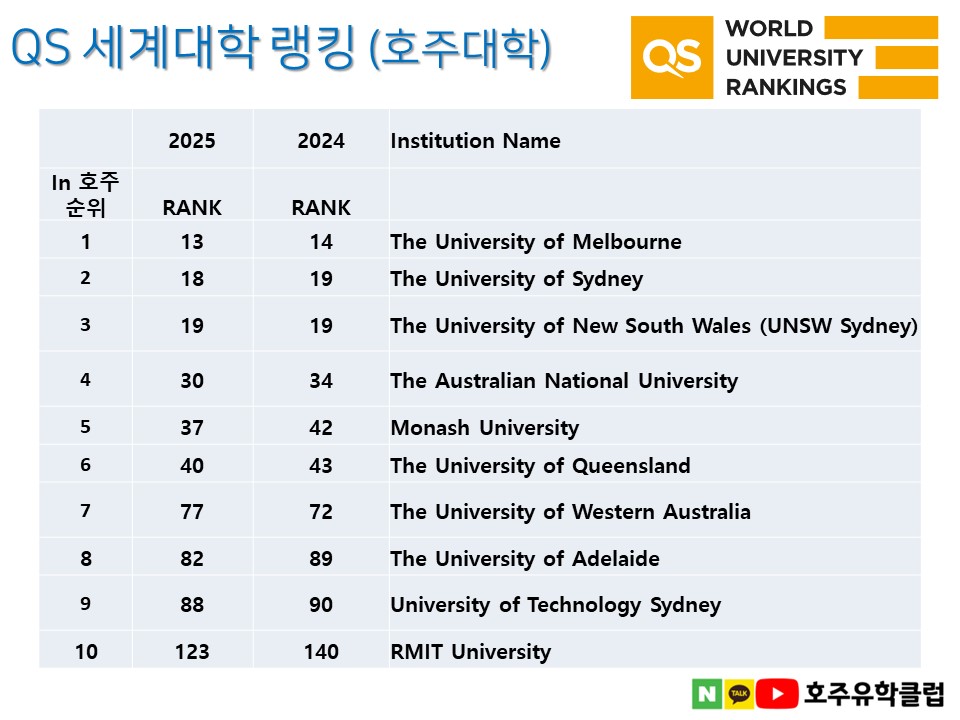The width and height of the screenshot is (960, 720).
Task: Click Monash University's 2025 rank 37
Action: coord(192,427)
